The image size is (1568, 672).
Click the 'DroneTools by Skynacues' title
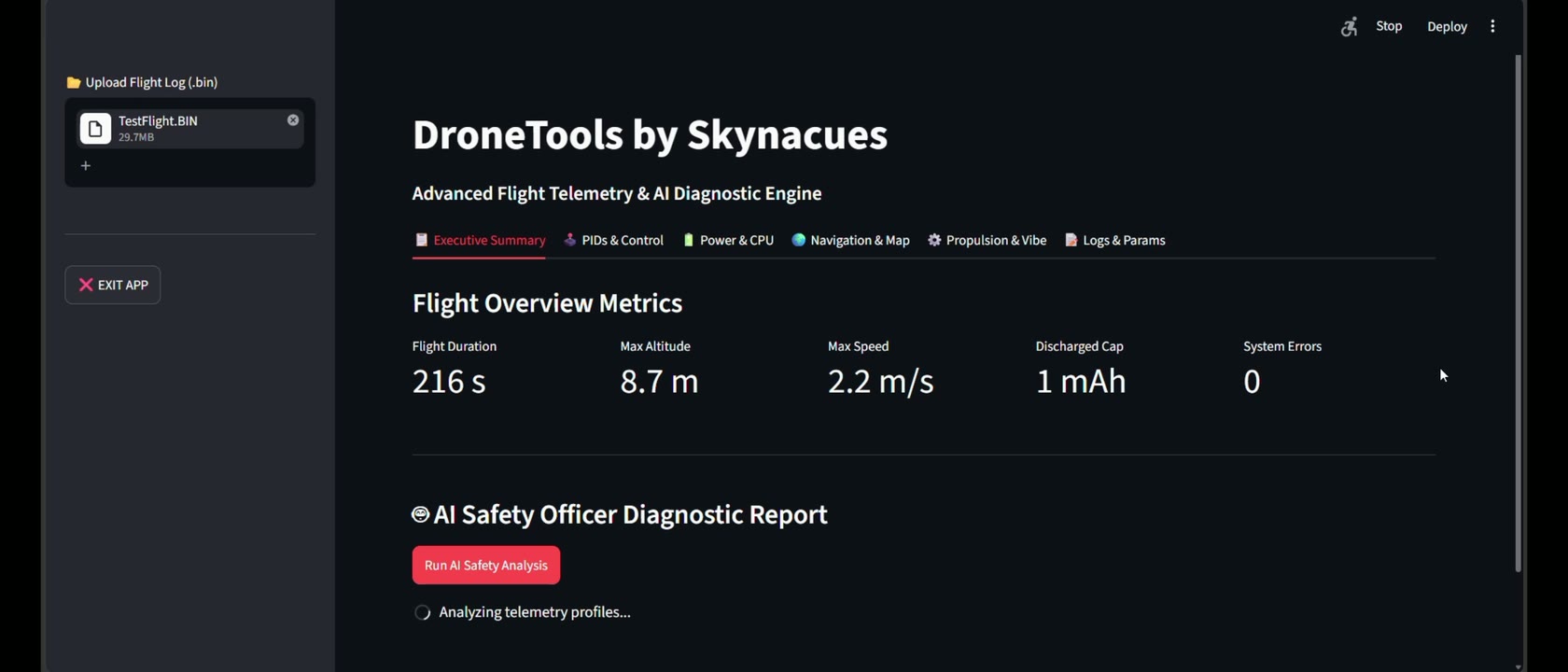[650, 134]
